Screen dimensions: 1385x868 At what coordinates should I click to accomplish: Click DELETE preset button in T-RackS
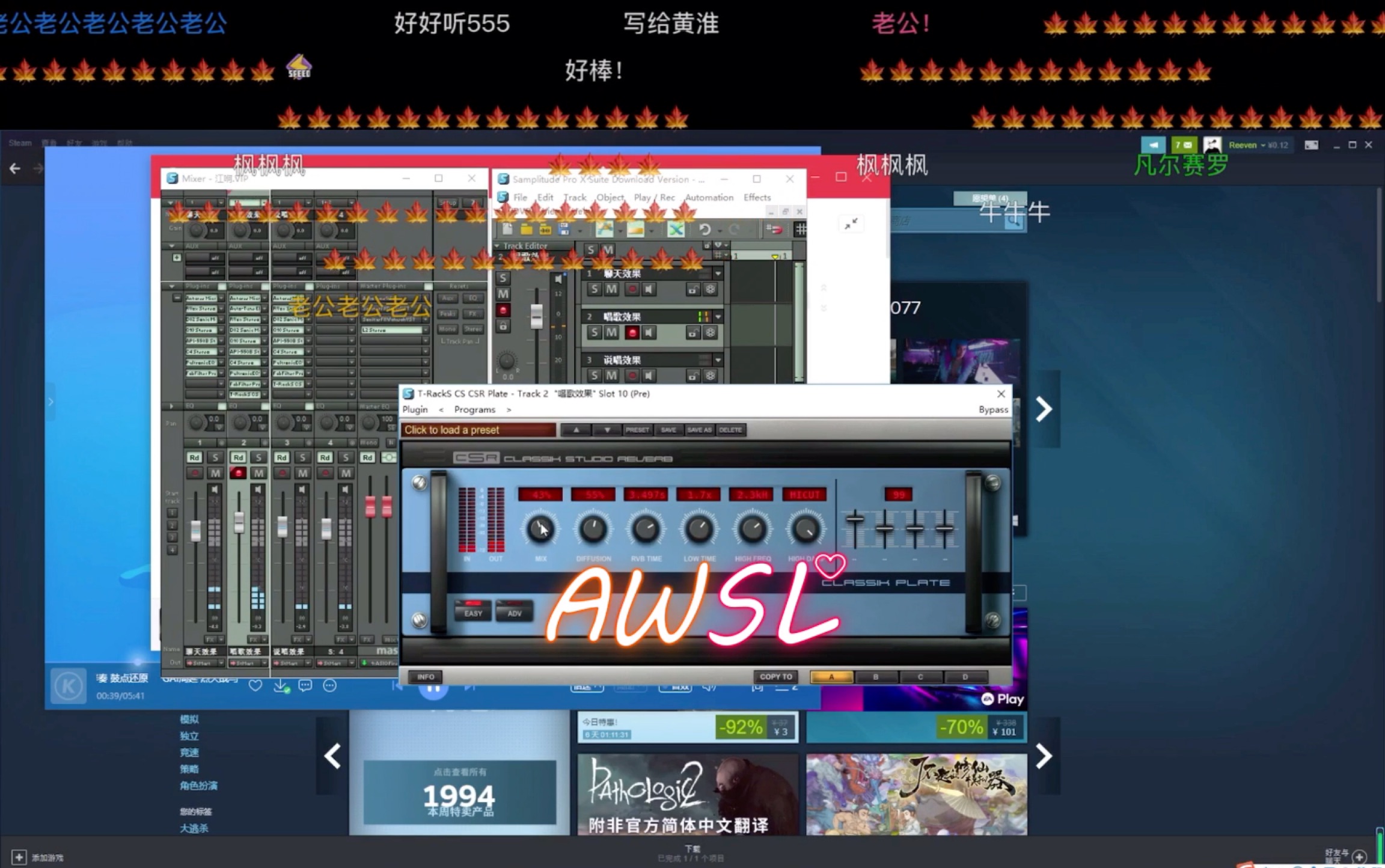730,430
